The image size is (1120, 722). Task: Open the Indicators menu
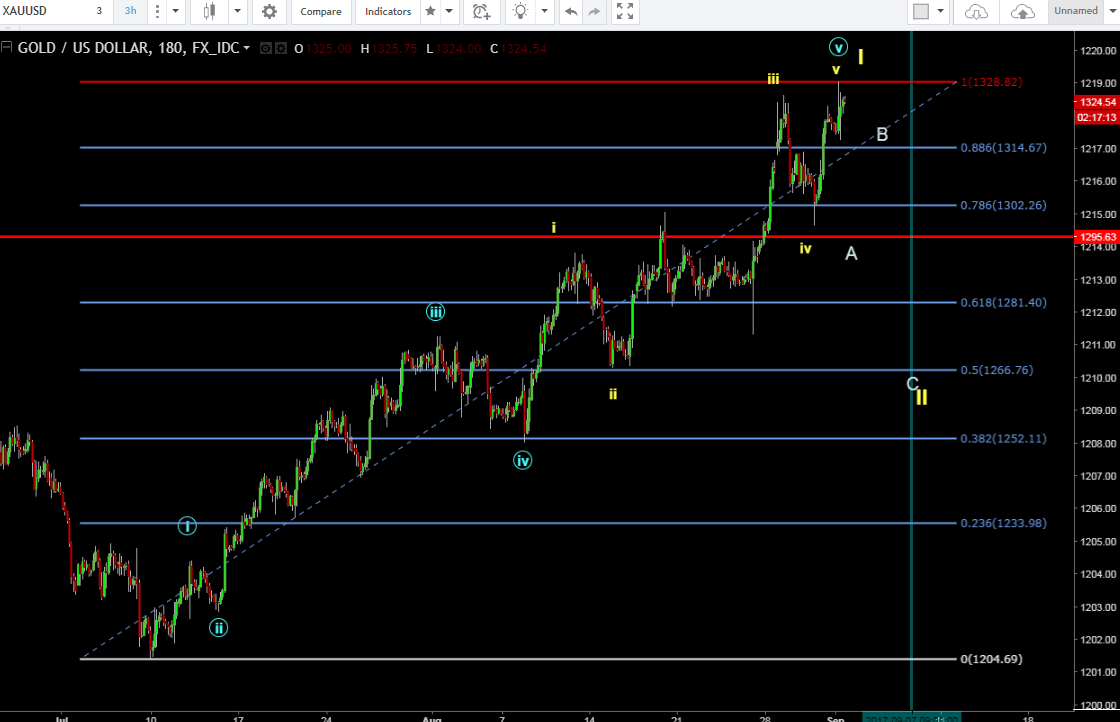tap(388, 11)
